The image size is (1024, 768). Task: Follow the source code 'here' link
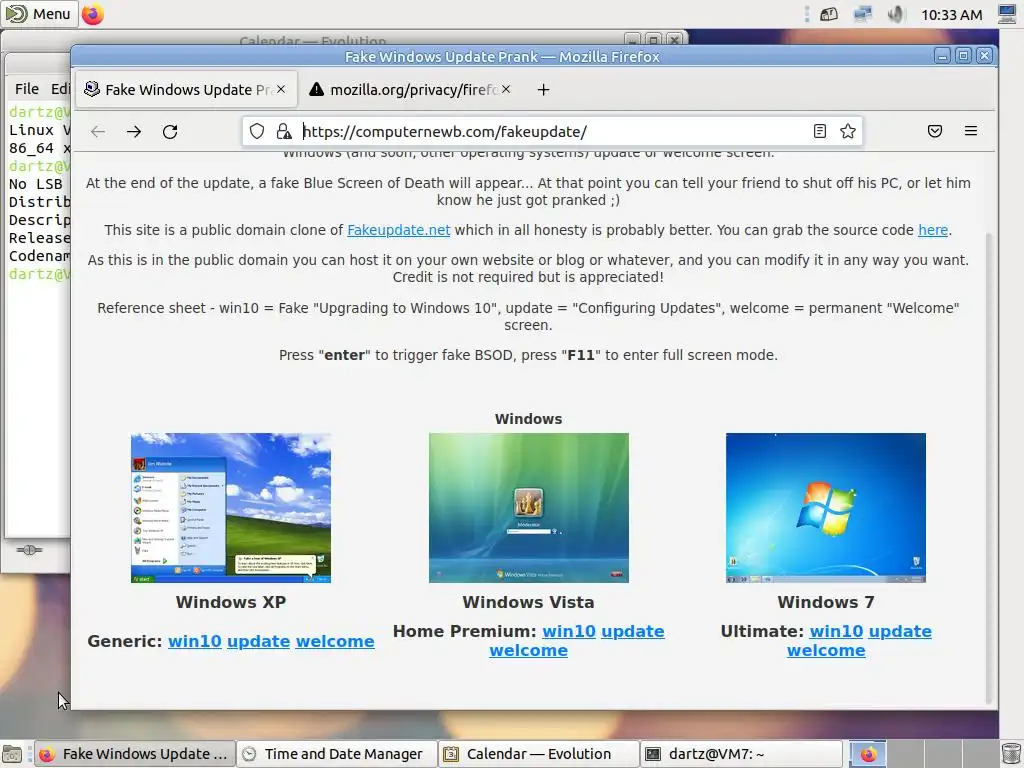click(933, 231)
